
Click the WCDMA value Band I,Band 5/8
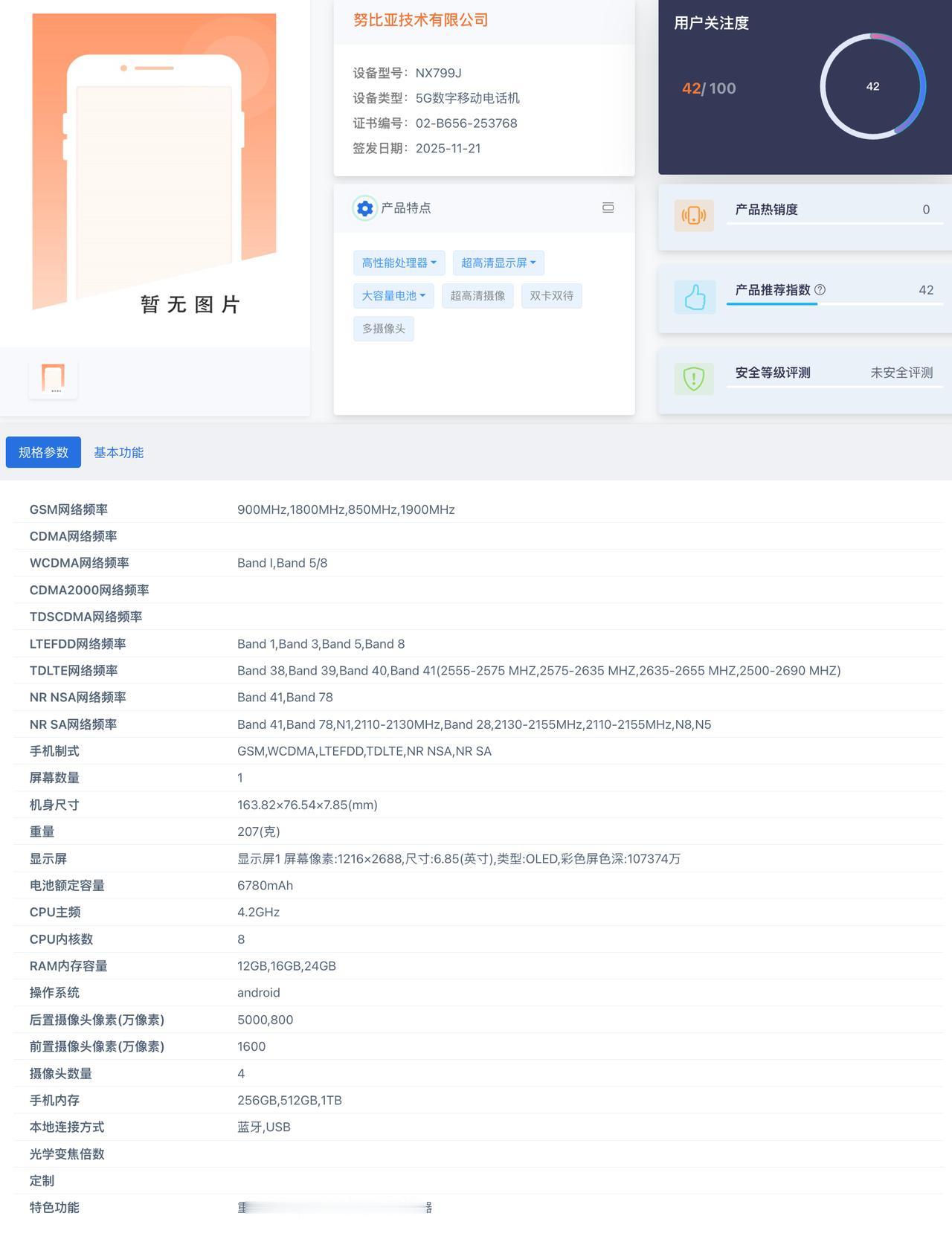click(283, 563)
